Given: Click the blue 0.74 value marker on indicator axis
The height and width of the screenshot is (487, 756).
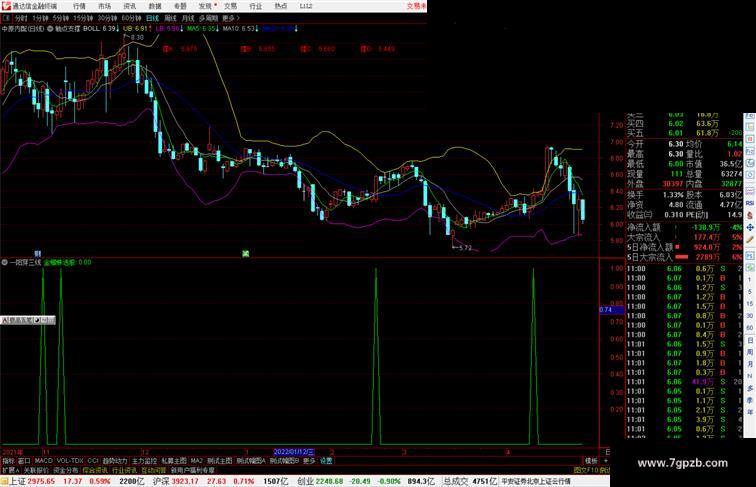Looking at the screenshot, I should tap(612, 310).
